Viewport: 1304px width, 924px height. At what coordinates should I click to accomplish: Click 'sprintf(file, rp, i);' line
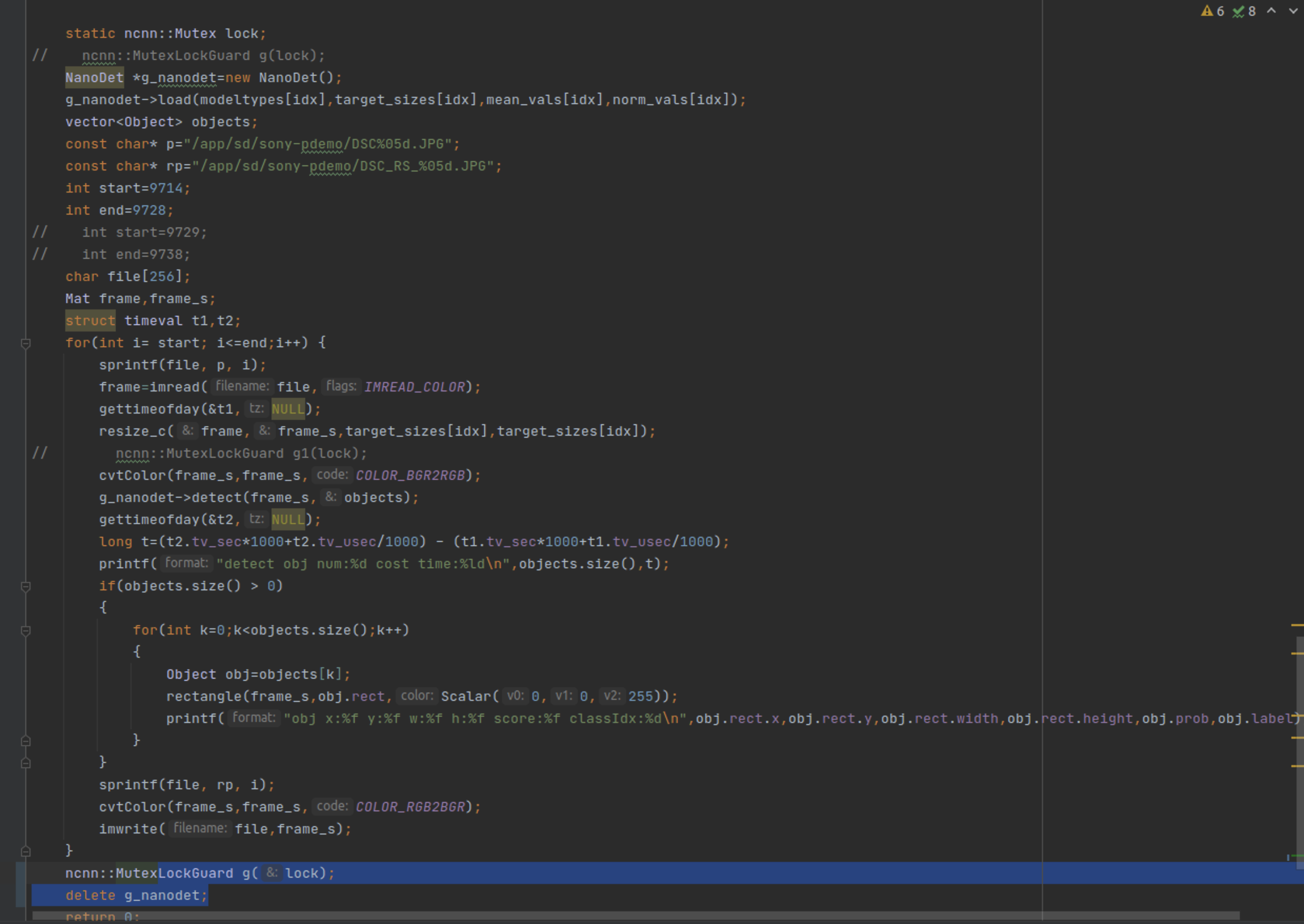[x=187, y=785]
